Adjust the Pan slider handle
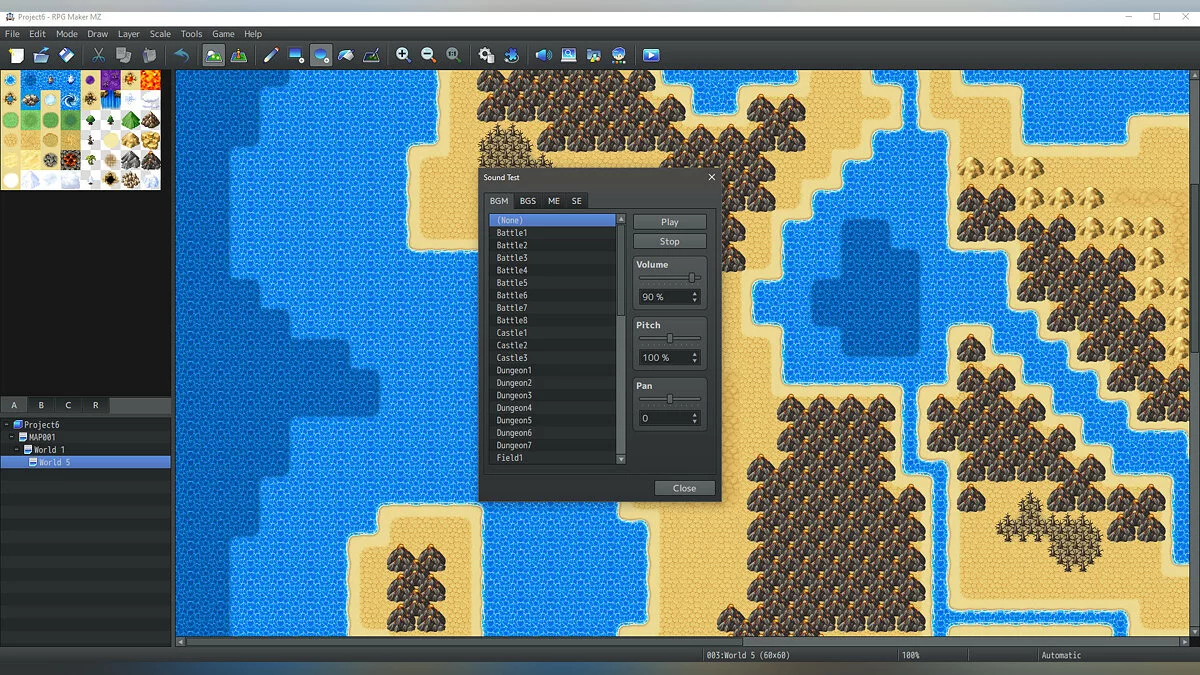Screen dimensions: 1200x675 670,398
